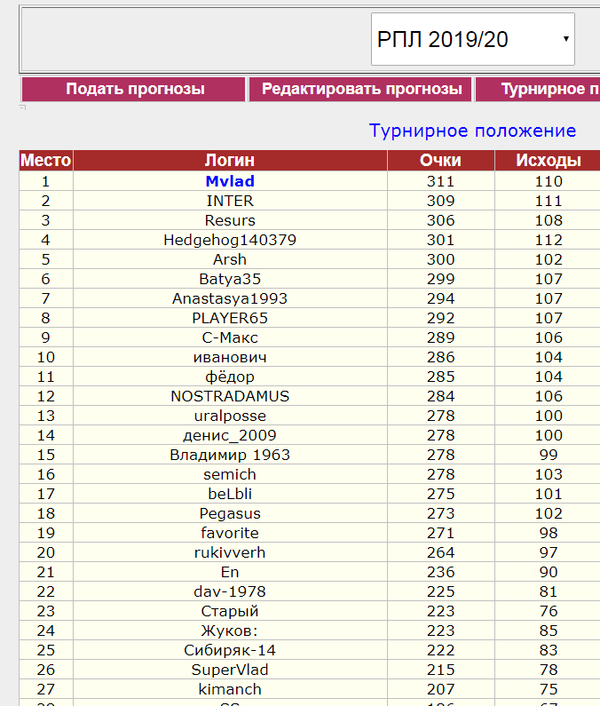Select the beLbli login cell
The image size is (600, 706).
(230, 494)
